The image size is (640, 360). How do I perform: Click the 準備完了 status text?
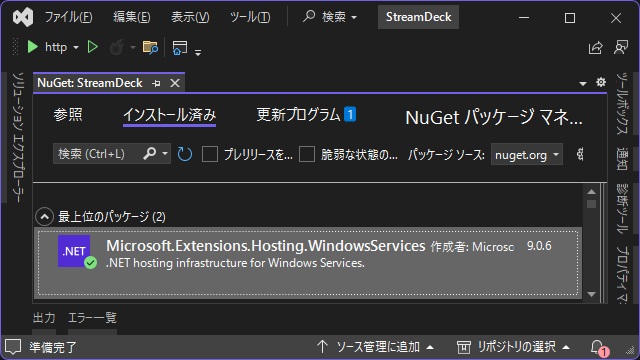pyautogui.click(x=53, y=347)
